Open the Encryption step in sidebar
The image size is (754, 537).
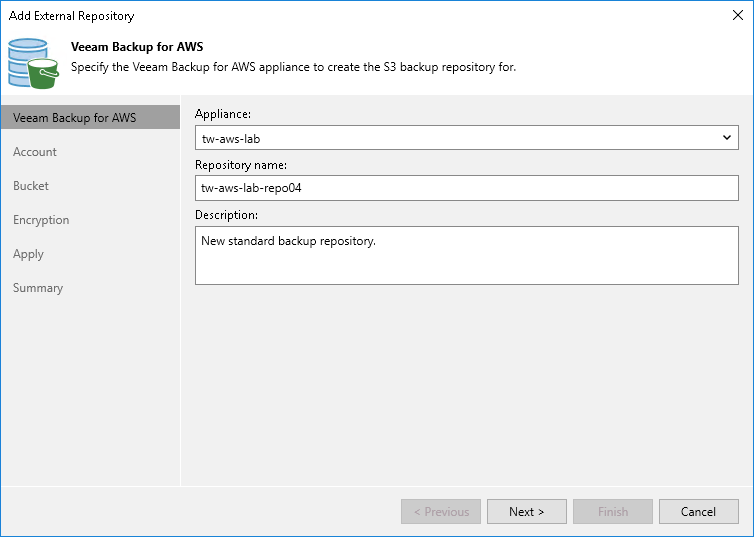pos(41,220)
